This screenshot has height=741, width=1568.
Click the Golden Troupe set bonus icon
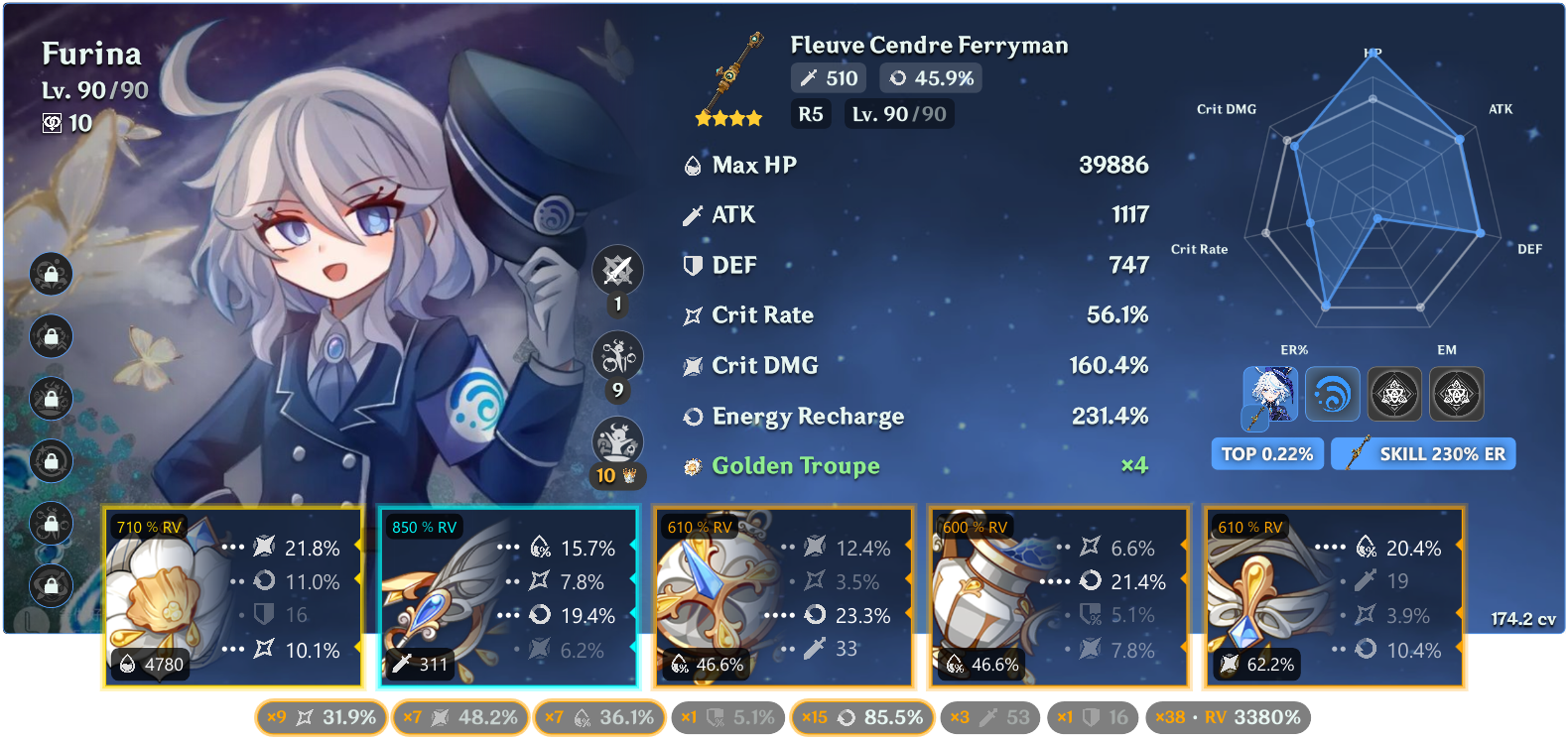click(693, 466)
